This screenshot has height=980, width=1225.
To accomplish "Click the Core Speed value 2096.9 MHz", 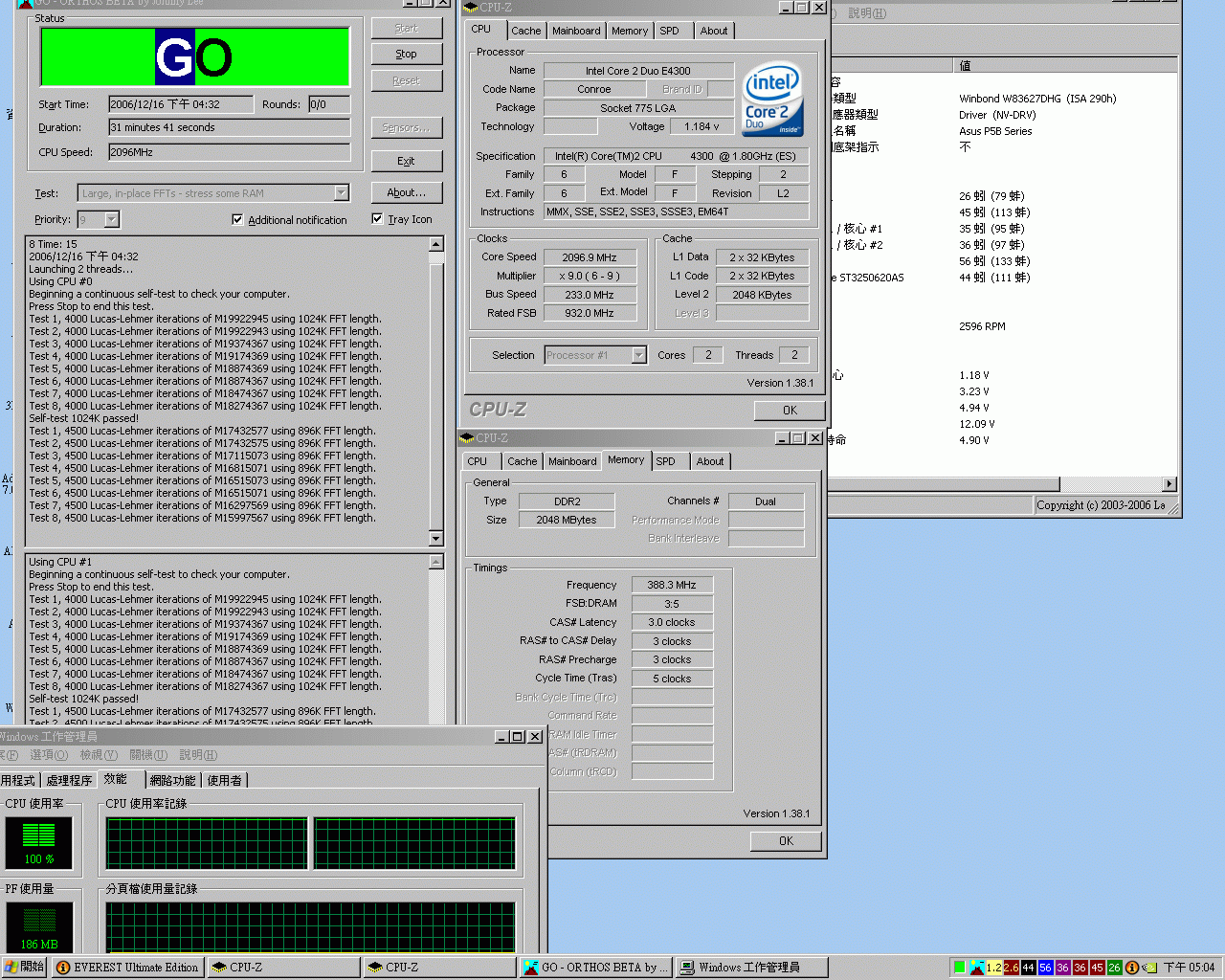I will tap(590, 257).
